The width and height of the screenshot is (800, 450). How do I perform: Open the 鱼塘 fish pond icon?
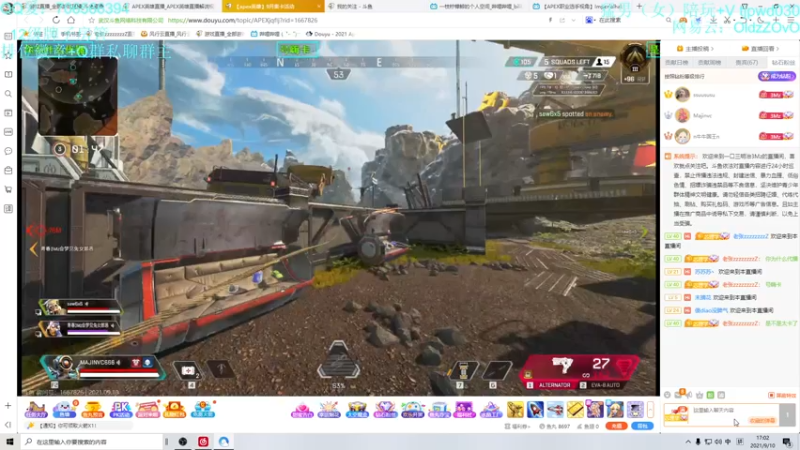64,409
